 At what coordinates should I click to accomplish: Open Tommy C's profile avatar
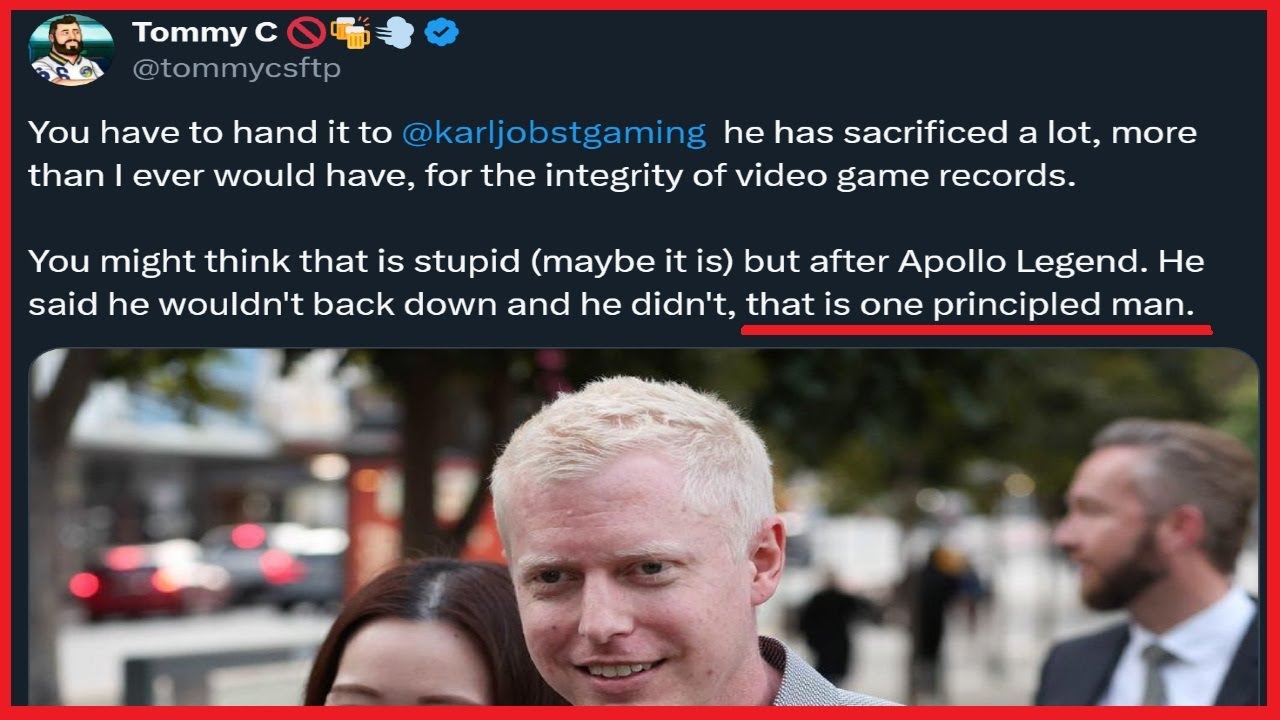[x=70, y=50]
